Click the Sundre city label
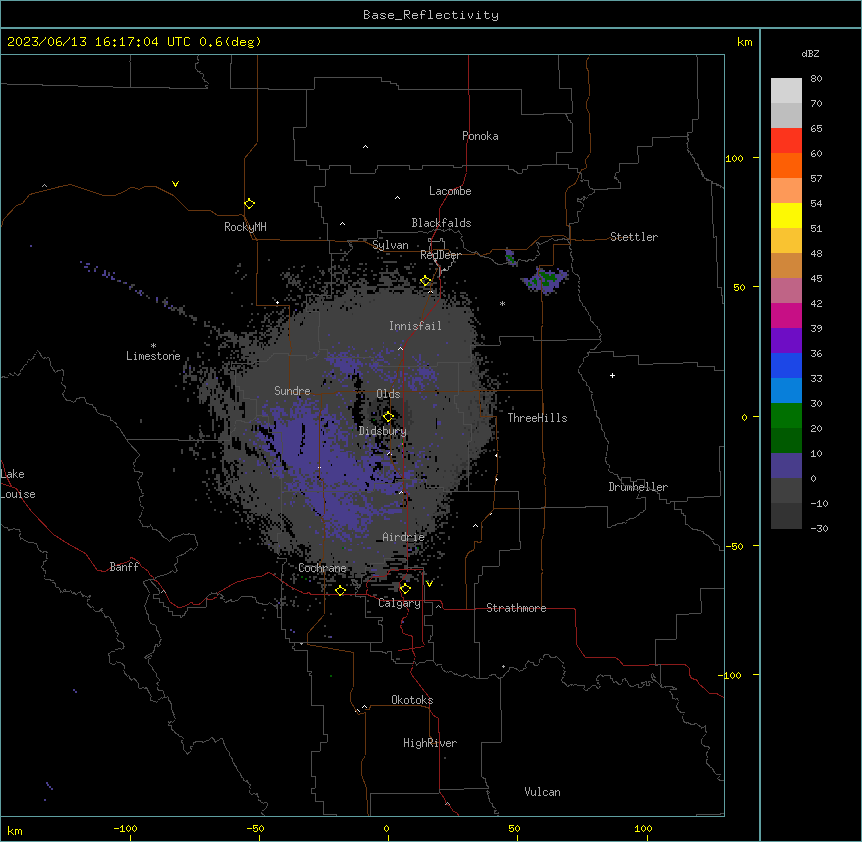The image size is (862, 842). click(x=292, y=391)
